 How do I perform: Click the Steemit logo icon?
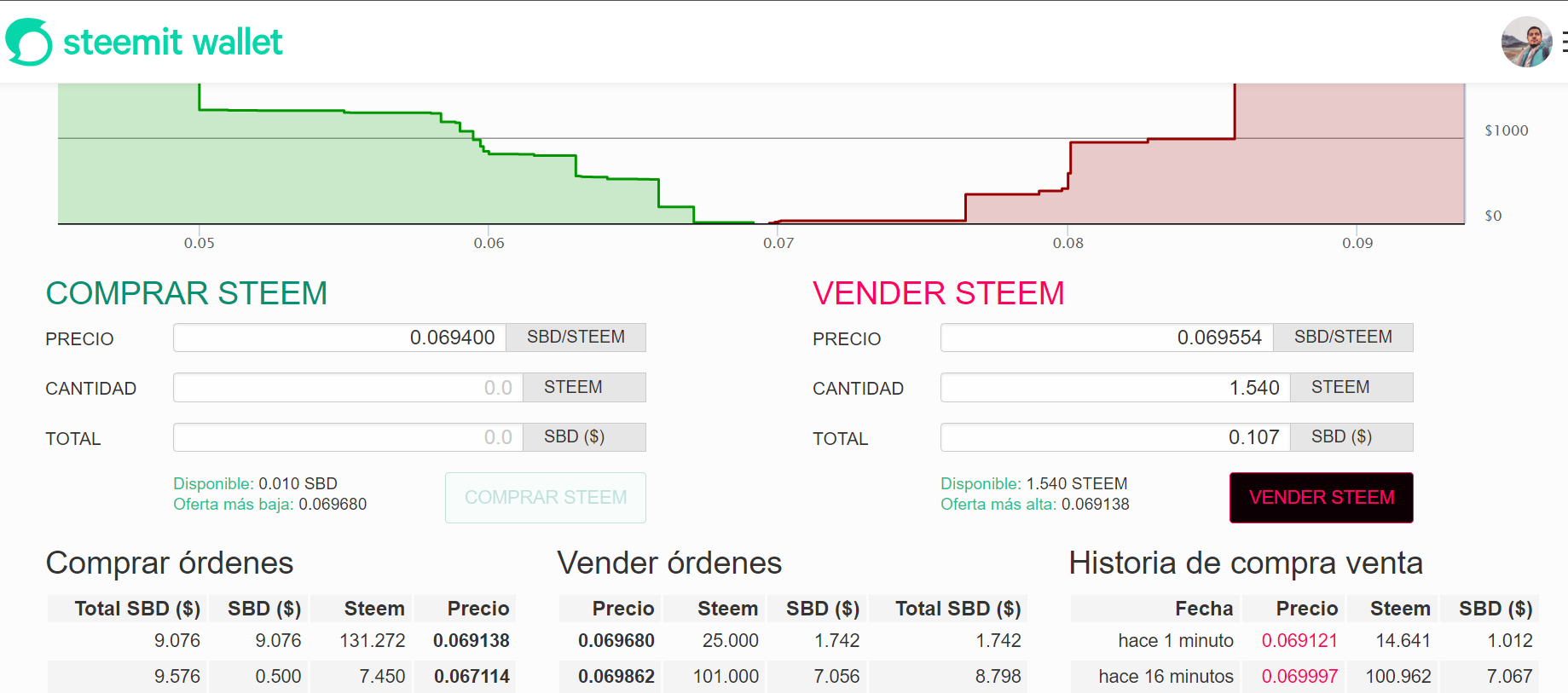click(29, 42)
